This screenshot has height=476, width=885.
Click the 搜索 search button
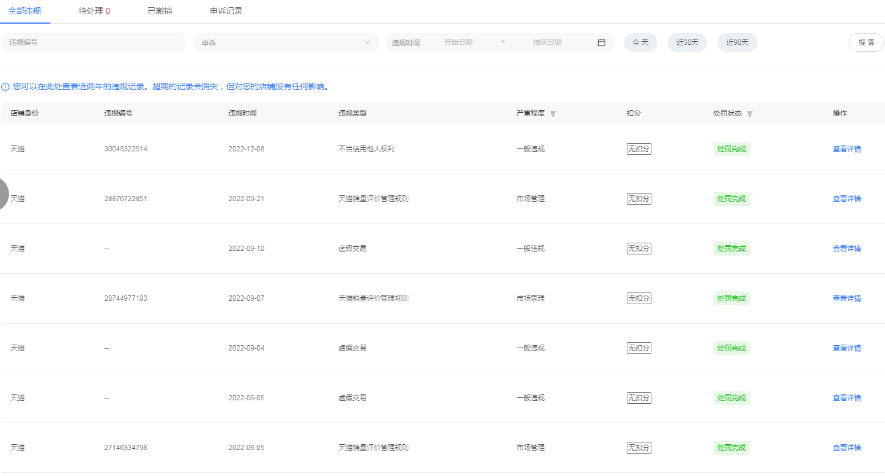point(866,42)
